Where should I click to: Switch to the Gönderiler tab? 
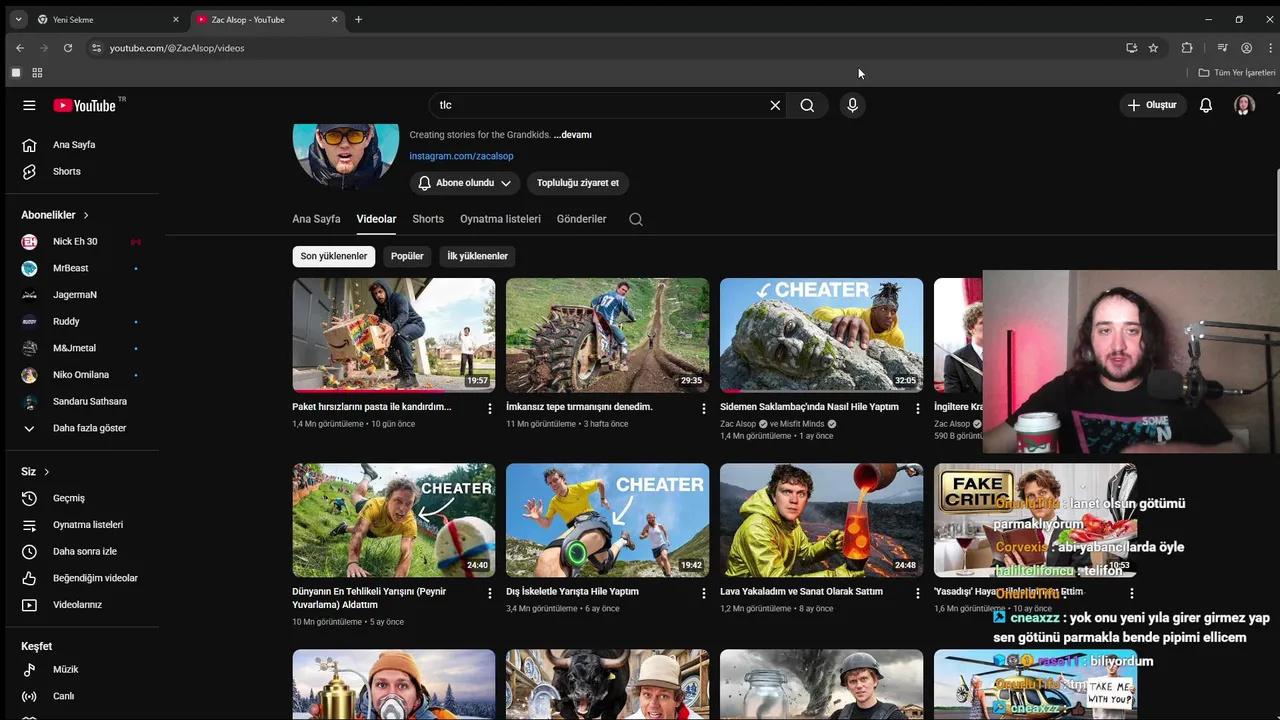tap(582, 219)
